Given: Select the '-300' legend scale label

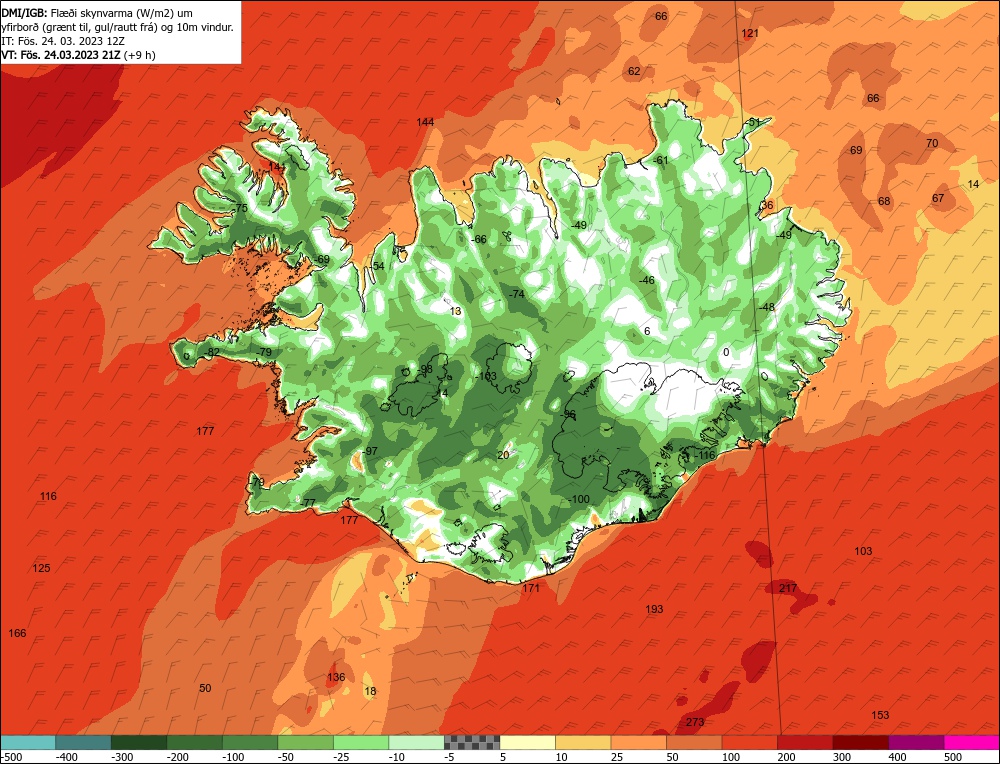Looking at the screenshot, I should click(x=122, y=757).
